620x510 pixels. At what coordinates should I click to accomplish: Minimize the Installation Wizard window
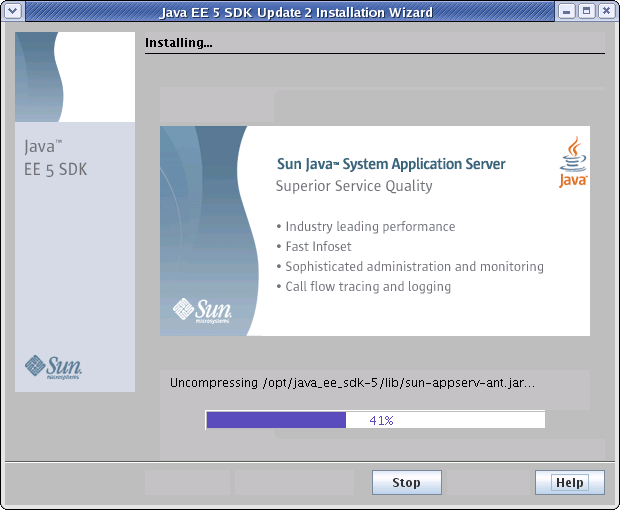(566, 11)
